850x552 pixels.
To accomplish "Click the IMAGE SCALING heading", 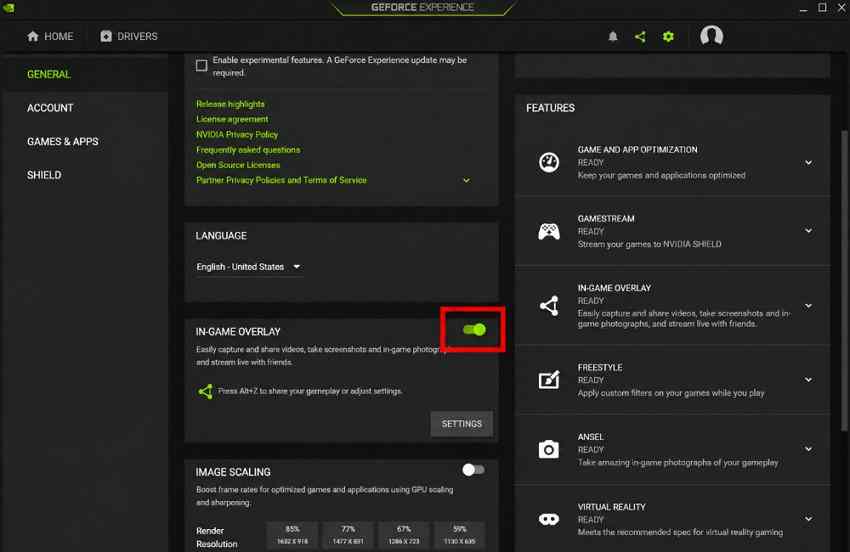I will (x=233, y=472).
